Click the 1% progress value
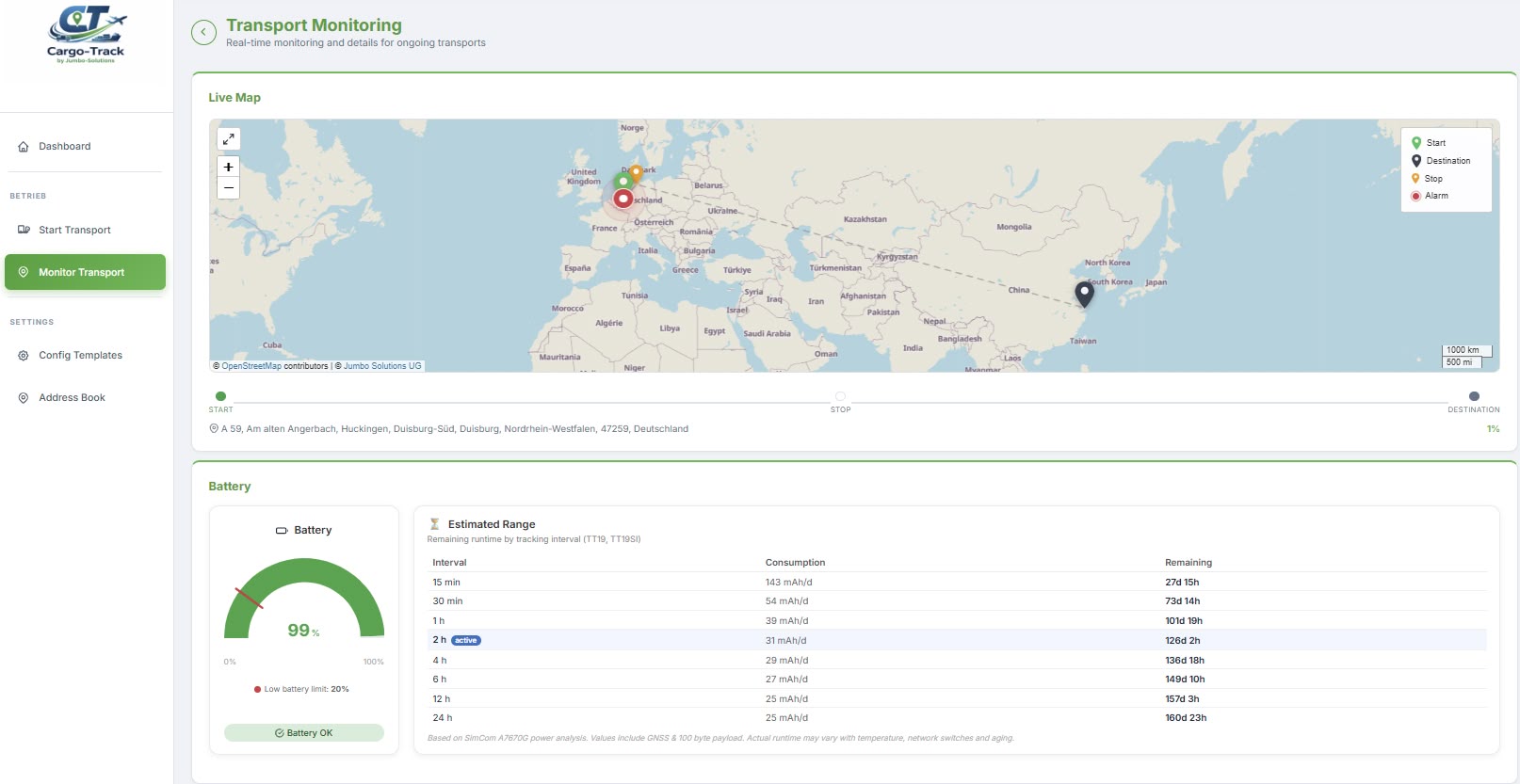Image resolution: width=1520 pixels, height=784 pixels. 1493,429
